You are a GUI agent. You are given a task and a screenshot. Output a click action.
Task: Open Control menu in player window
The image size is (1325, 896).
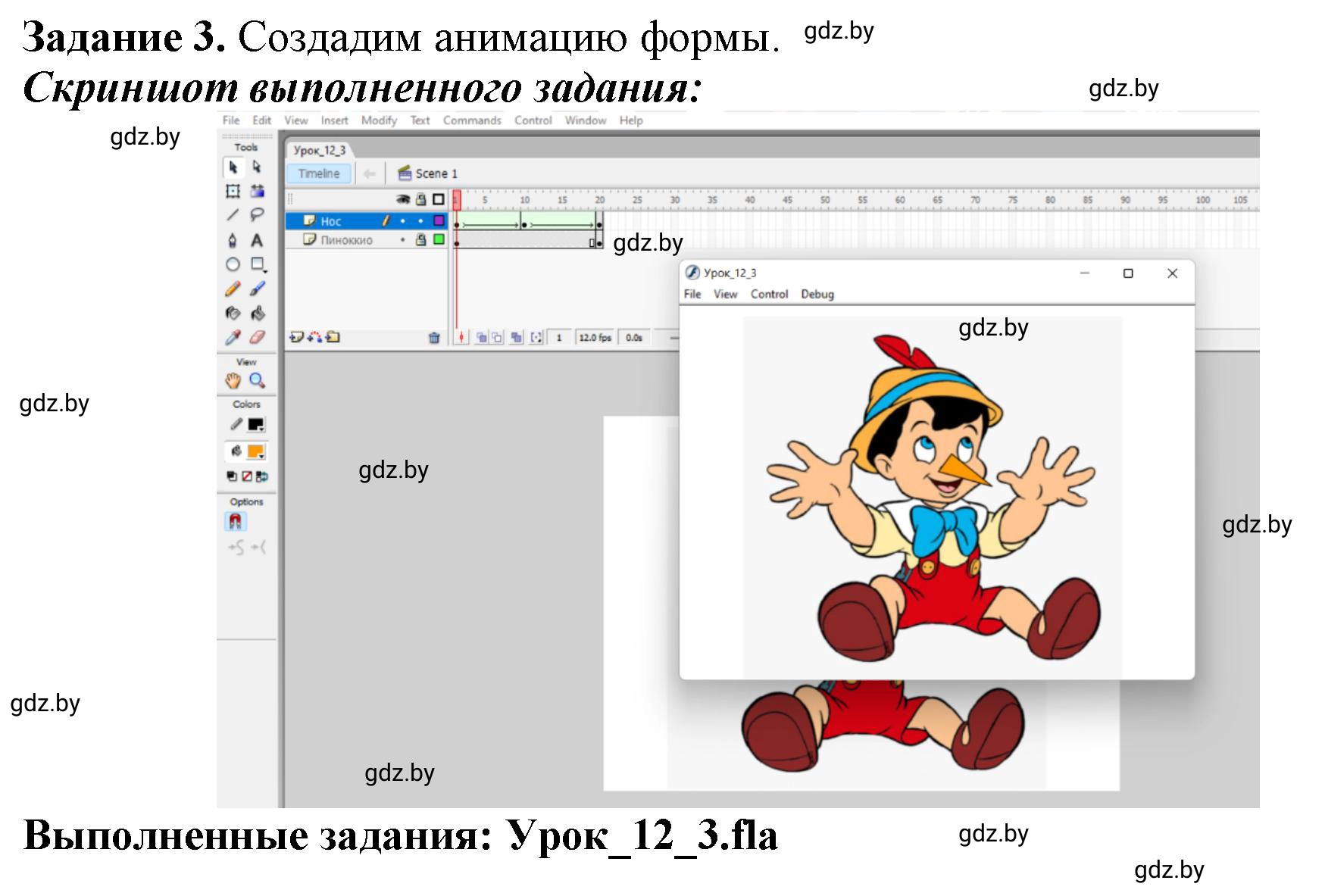pyautogui.click(x=769, y=294)
